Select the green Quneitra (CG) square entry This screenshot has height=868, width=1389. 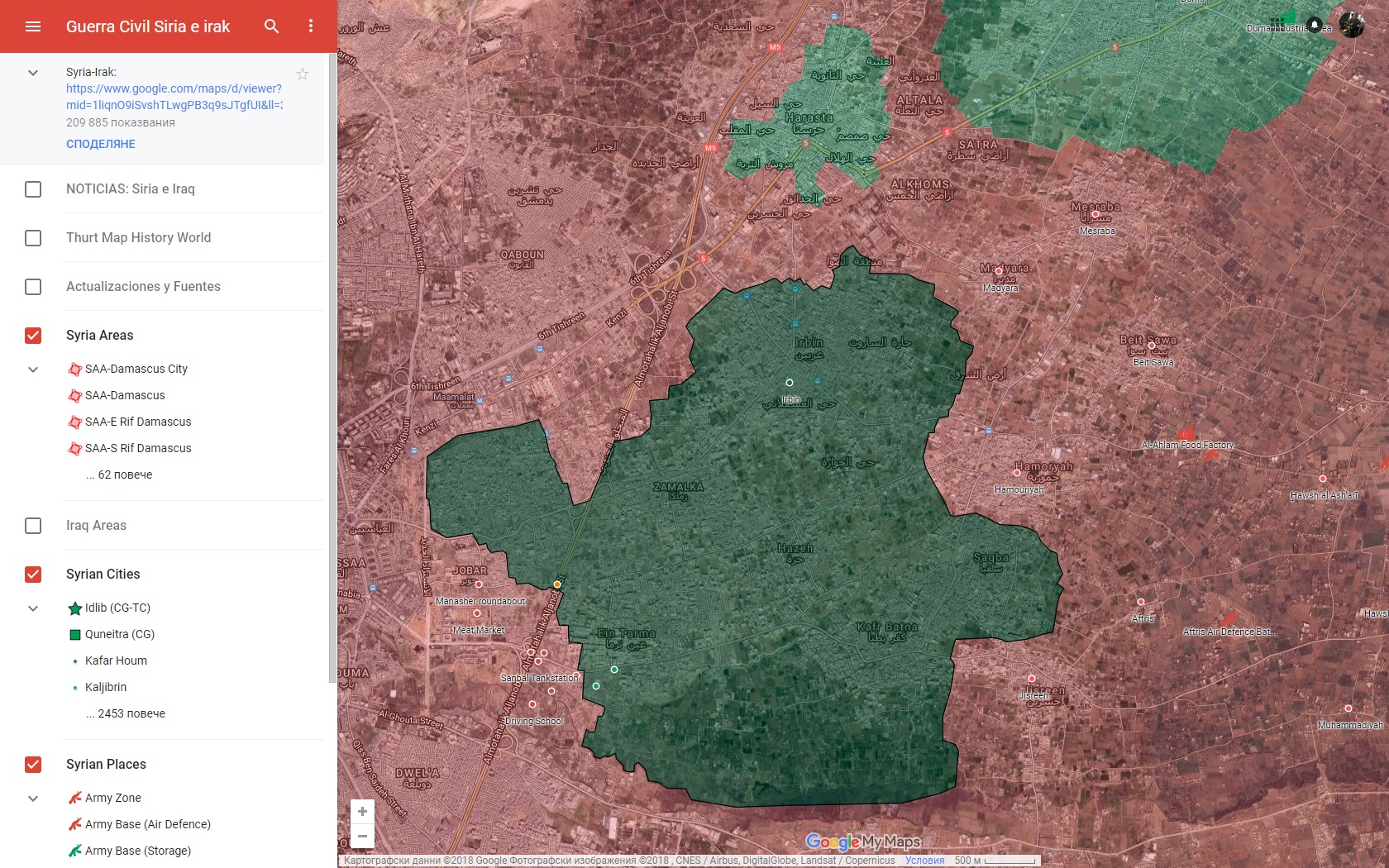click(x=119, y=634)
